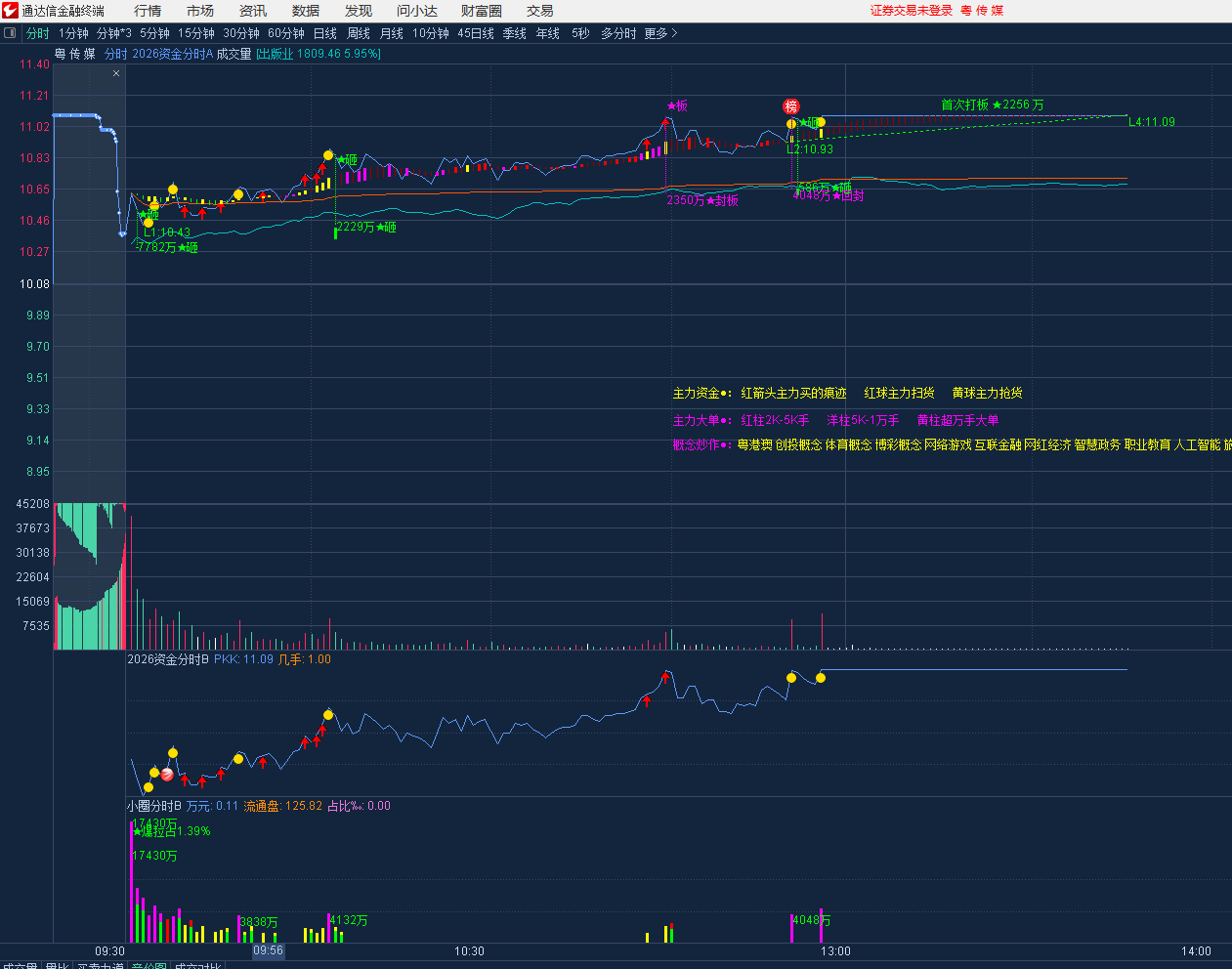Close the shaded pre-market panel with the X
1232x969 pixels.
116,73
